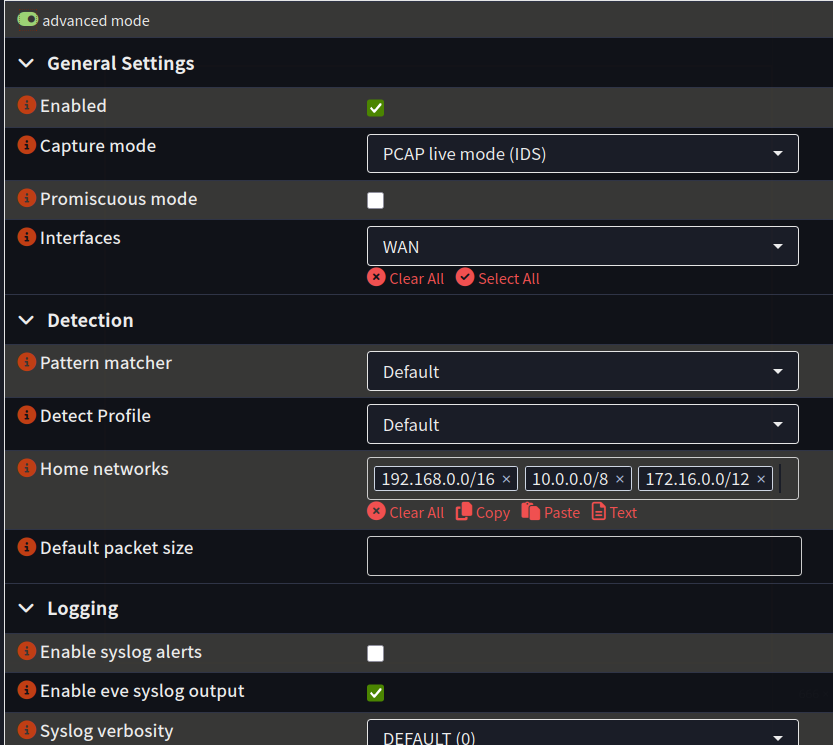Screen dimensions: 833x745
Task: Enable Promiscuous mode checkbox
Action: click(x=376, y=200)
